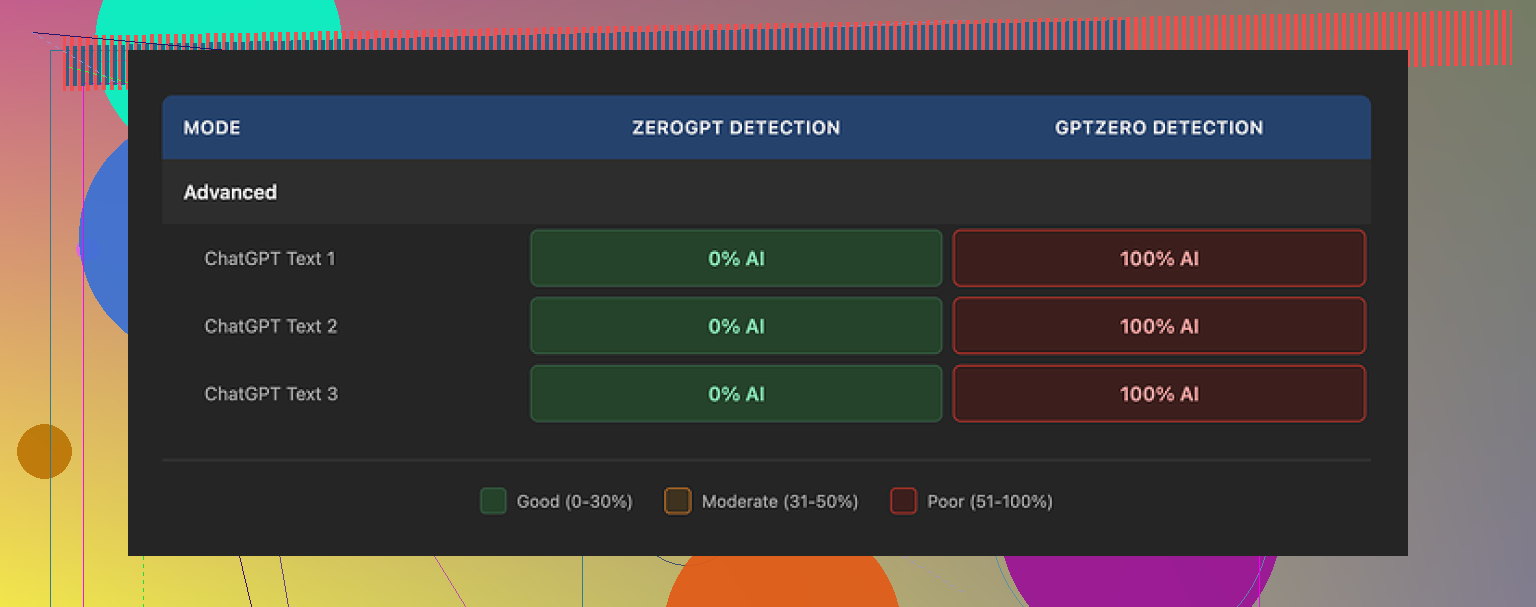Image resolution: width=1536 pixels, height=607 pixels.
Task: Click the ChatGPT Text 1 row label
Action: pos(270,259)
